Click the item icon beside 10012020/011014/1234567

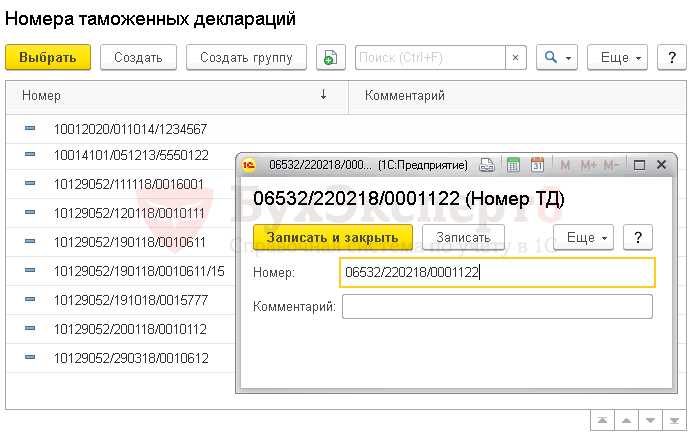[x=30, y=128]
